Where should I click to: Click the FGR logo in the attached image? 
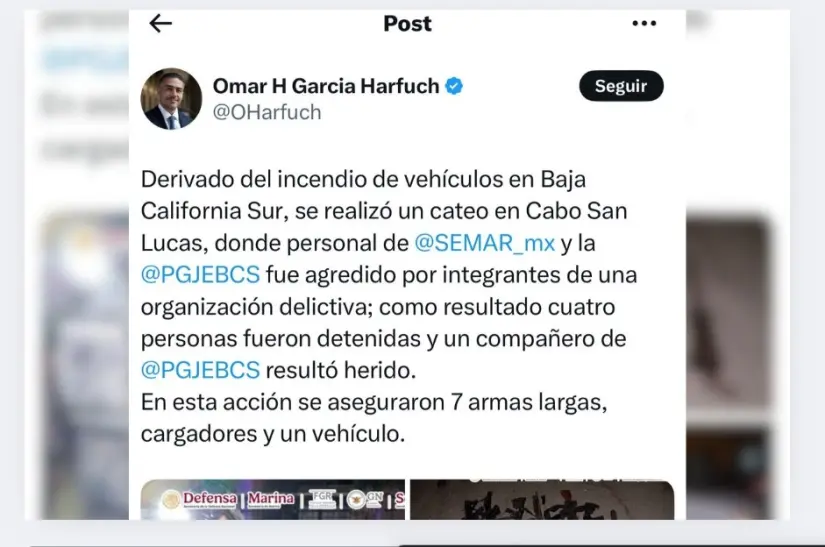click(321, 499)
